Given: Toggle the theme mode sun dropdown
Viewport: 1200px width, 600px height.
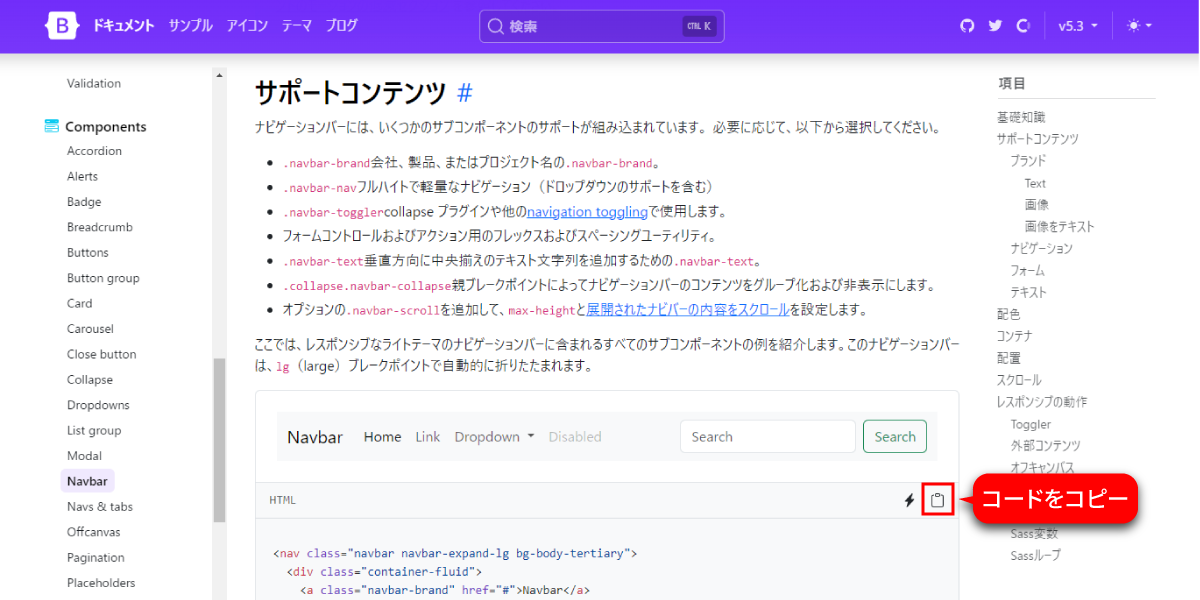Looking at the screenshot, I should click(1139, 26).
